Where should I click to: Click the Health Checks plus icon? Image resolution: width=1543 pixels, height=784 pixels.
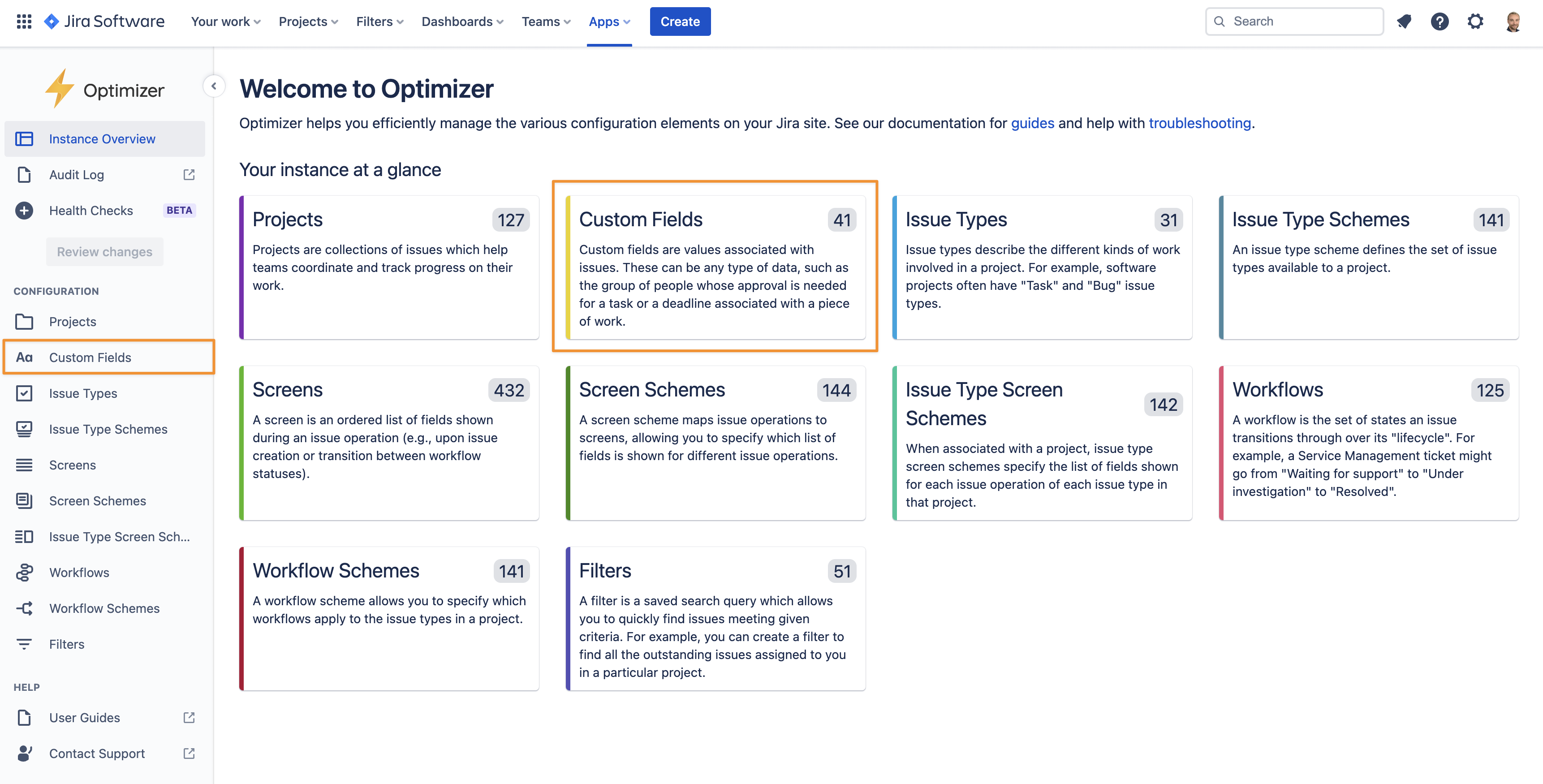[24, 211]
